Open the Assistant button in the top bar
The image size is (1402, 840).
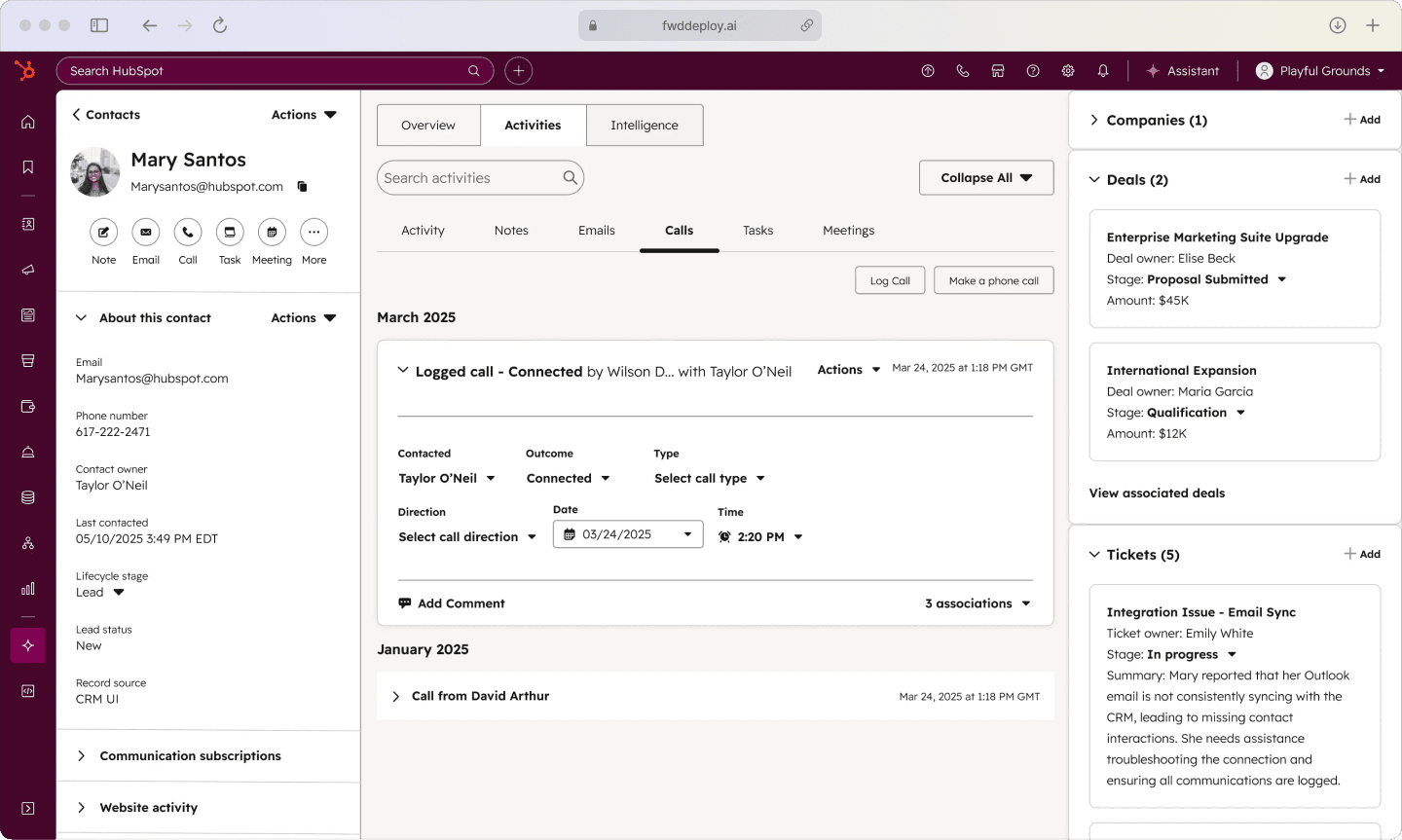point(1183,71)
